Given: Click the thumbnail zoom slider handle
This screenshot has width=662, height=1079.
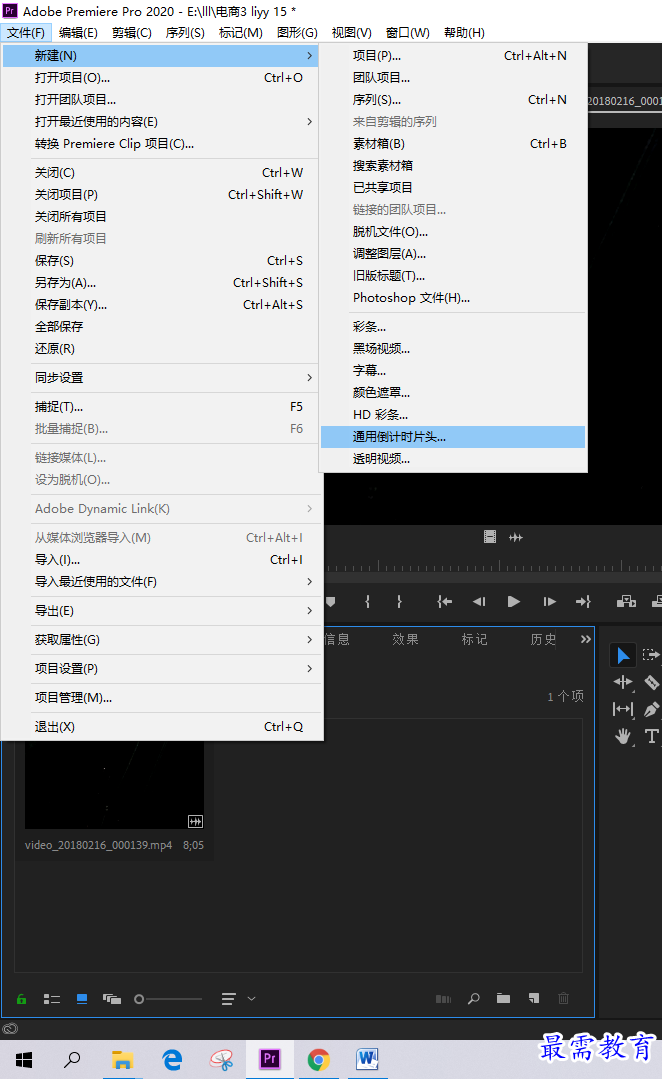Looking at the screenshot, I should click(139, 998).
